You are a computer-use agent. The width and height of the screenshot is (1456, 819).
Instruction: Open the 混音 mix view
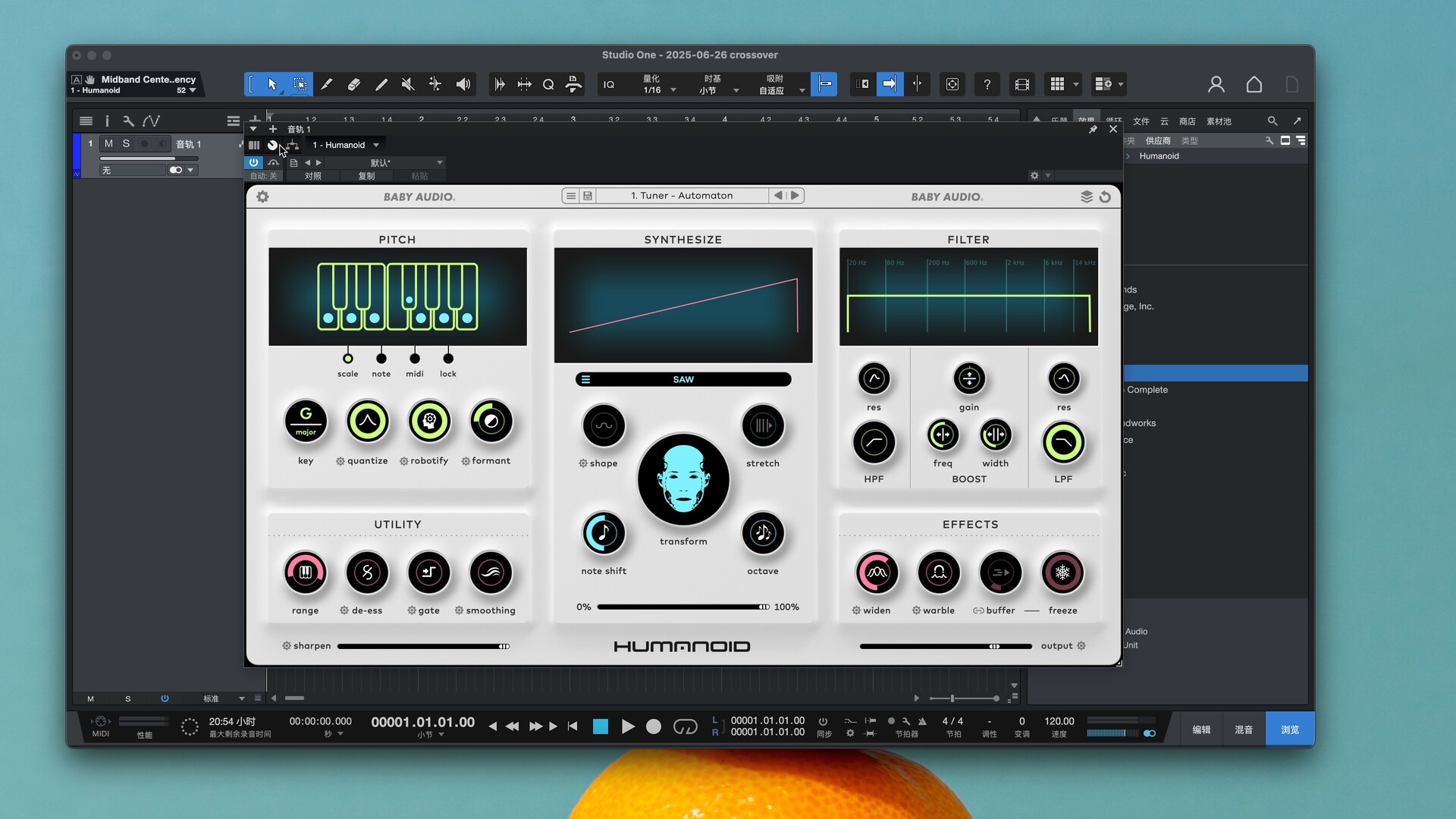pyautogui.click(x=1244, y=730)
